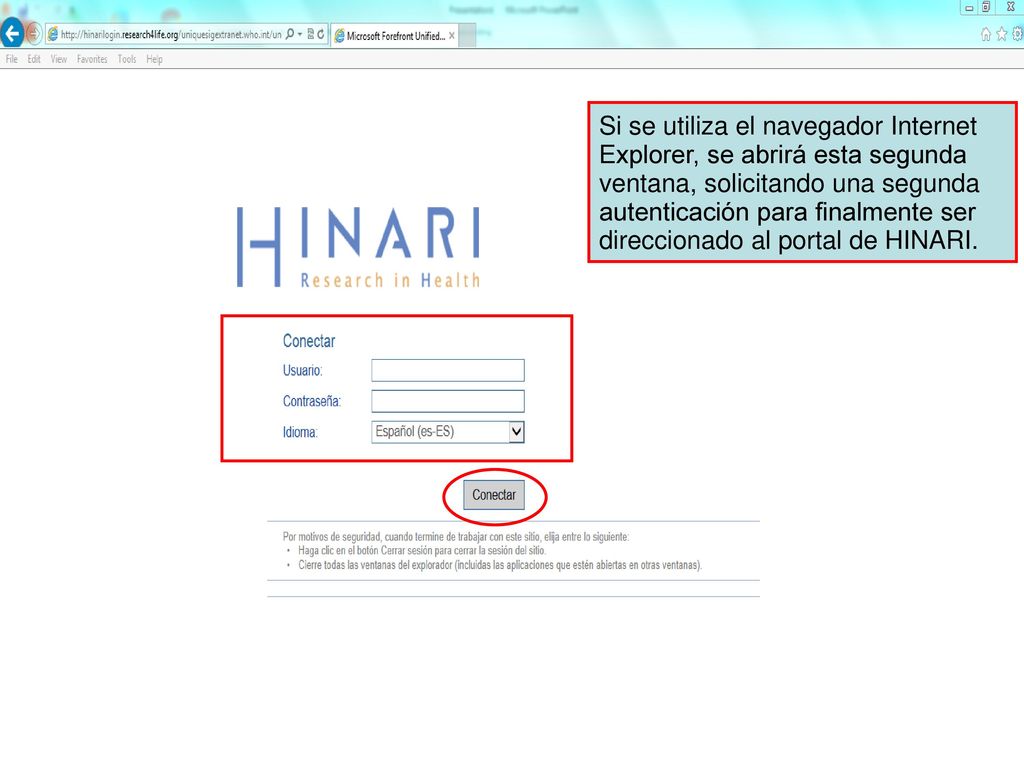Click the Internet Explorer page icon in address bar
This screenshot has width=1024, height=768.
(x=52, y=35)
